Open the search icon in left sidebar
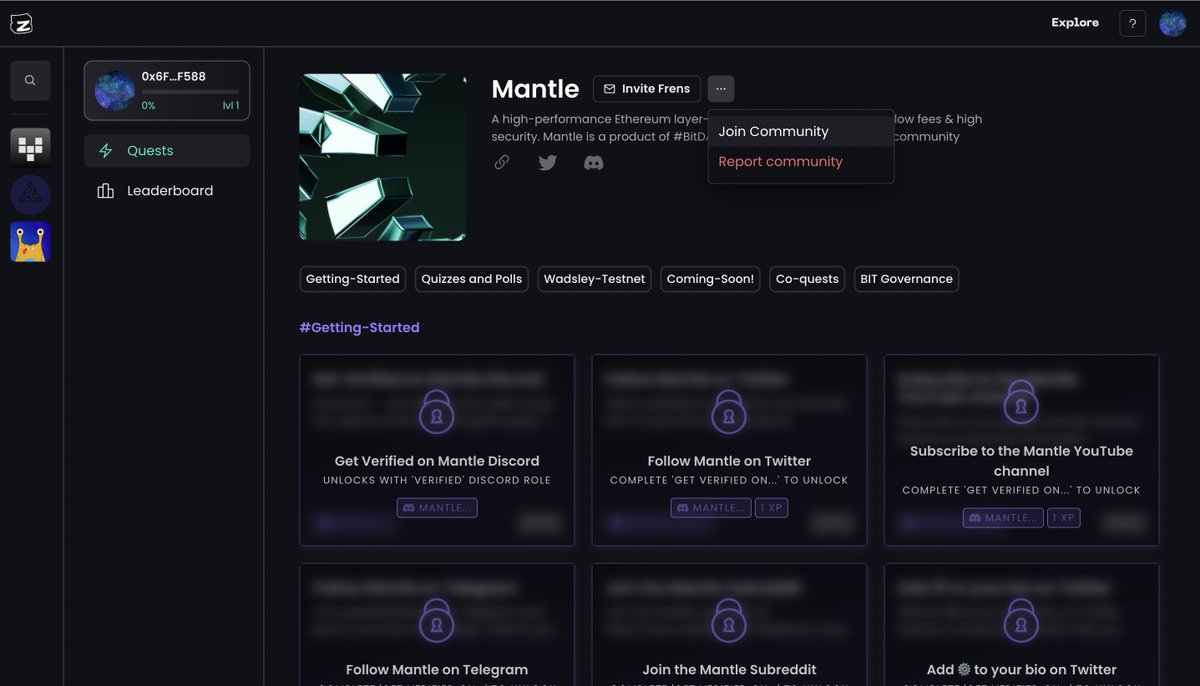Screen dimensions: 1200x686 pyautogui.click(x=30, y=80)
